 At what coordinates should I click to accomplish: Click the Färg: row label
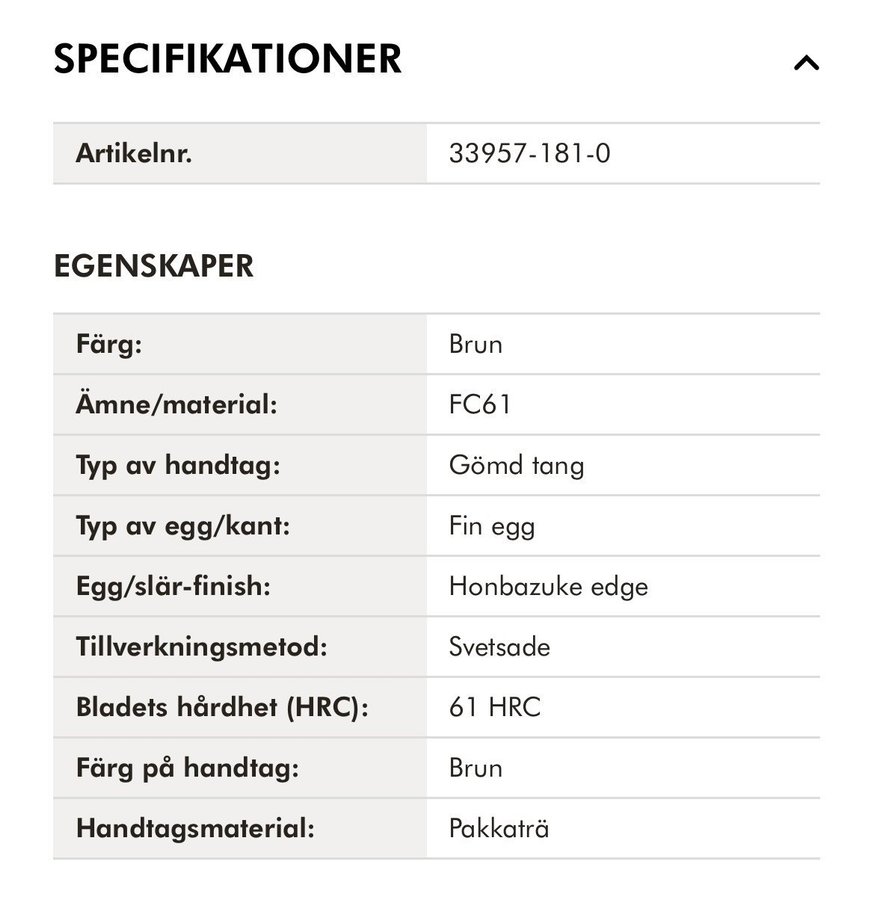109,345
